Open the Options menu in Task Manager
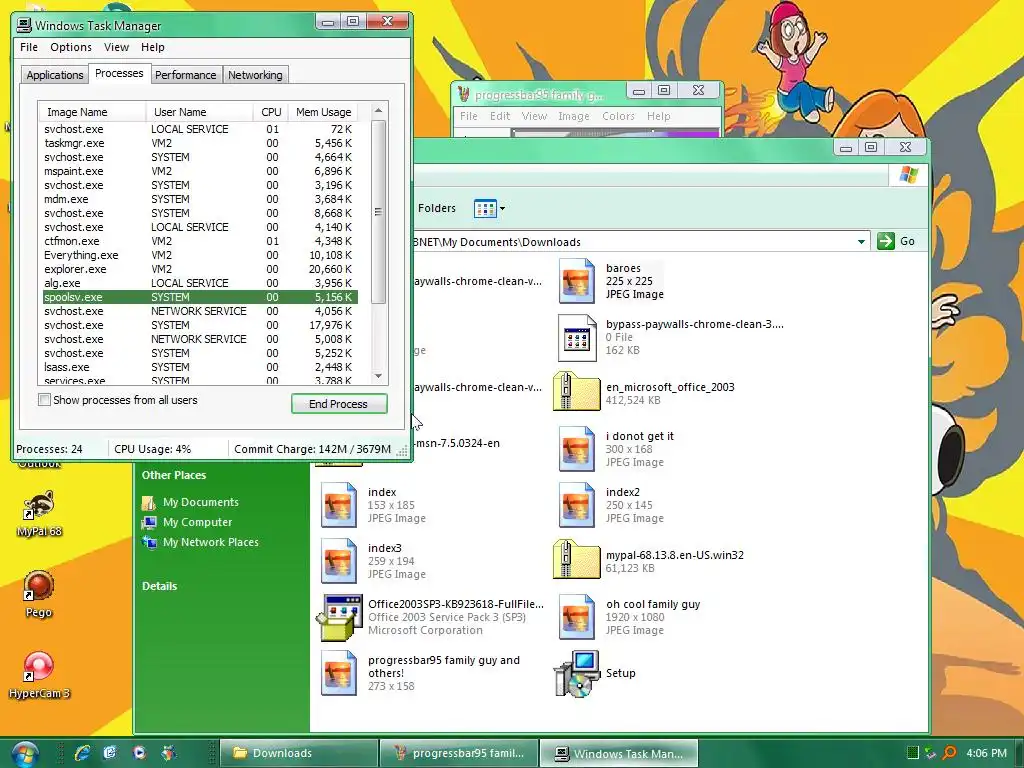The height and width of the screenshot is (768, 1024). coord(71,47)
